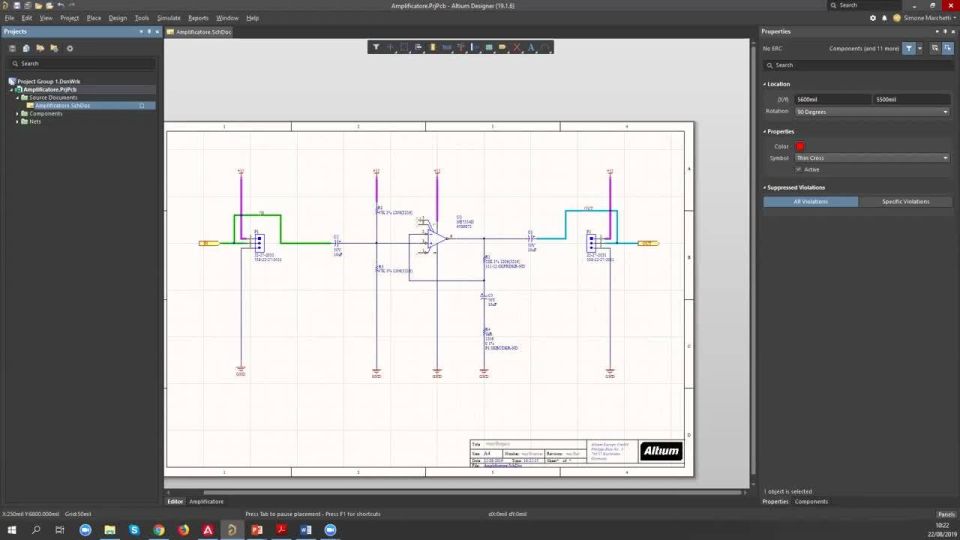
Task: Click the green sheet symbol icon in Active Bar
Action: tap(489, 47)
